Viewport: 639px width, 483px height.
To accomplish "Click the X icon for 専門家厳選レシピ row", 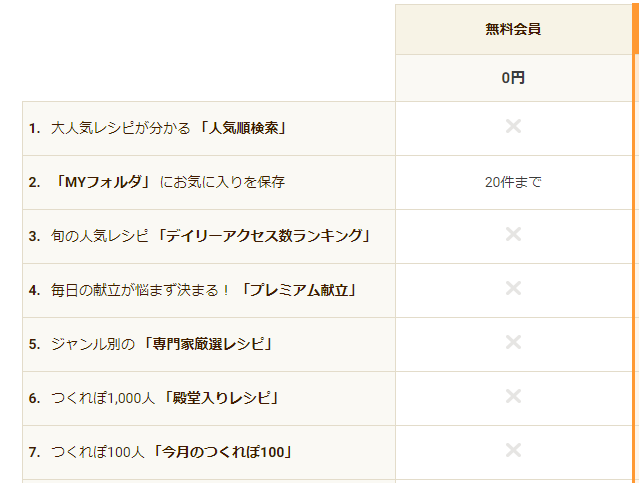I will [x=513, y=342].
